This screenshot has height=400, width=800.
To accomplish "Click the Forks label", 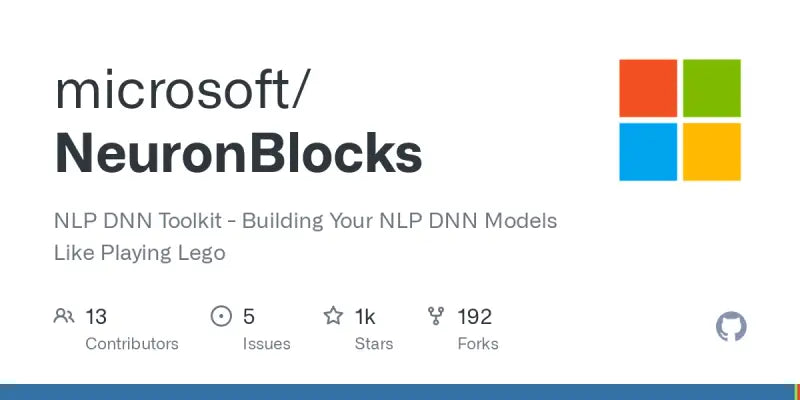I will 478,344.
